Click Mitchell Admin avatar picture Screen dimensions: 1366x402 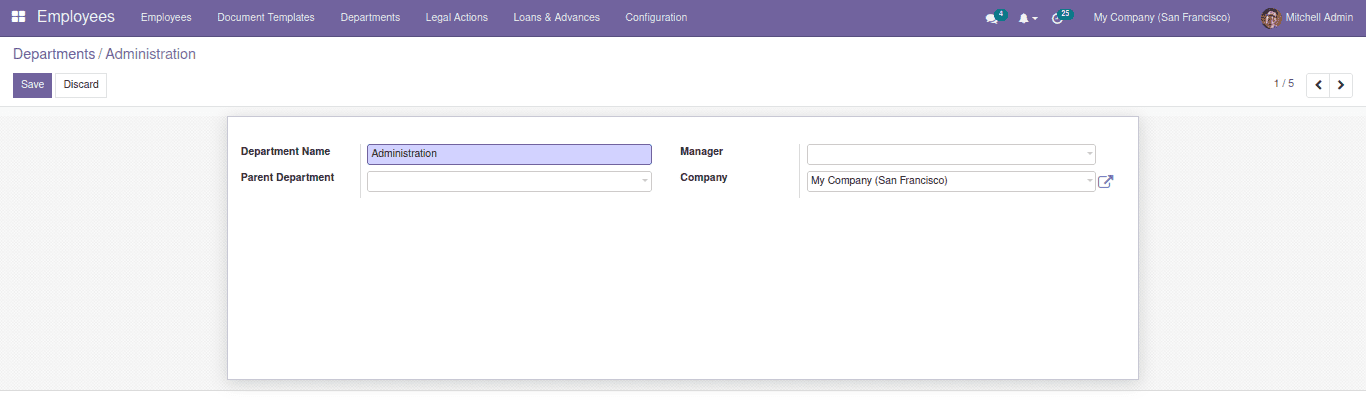(x=1271, y=18)
